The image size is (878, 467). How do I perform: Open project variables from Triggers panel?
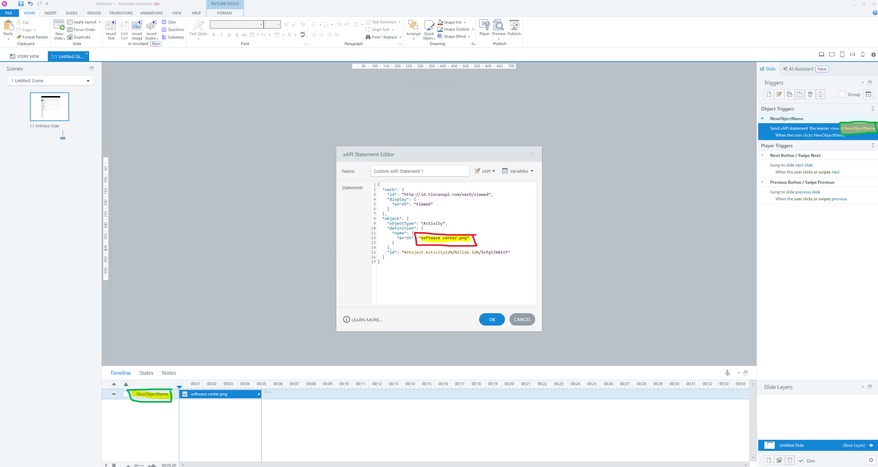click(868, 94)
